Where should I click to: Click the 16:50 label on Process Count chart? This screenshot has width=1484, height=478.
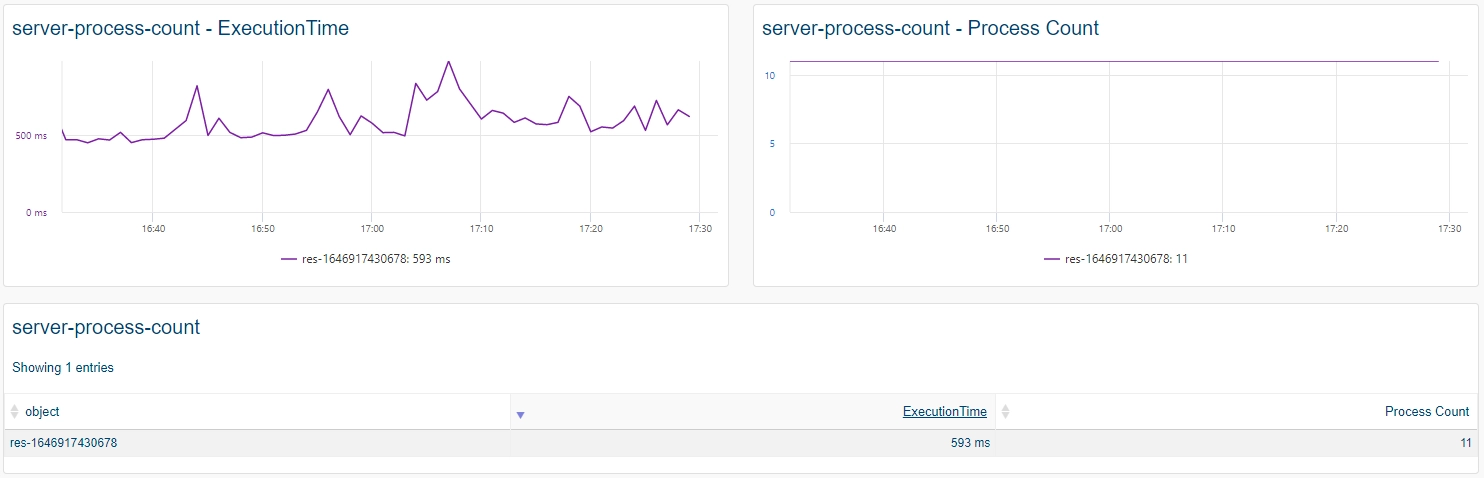point(997,229)
